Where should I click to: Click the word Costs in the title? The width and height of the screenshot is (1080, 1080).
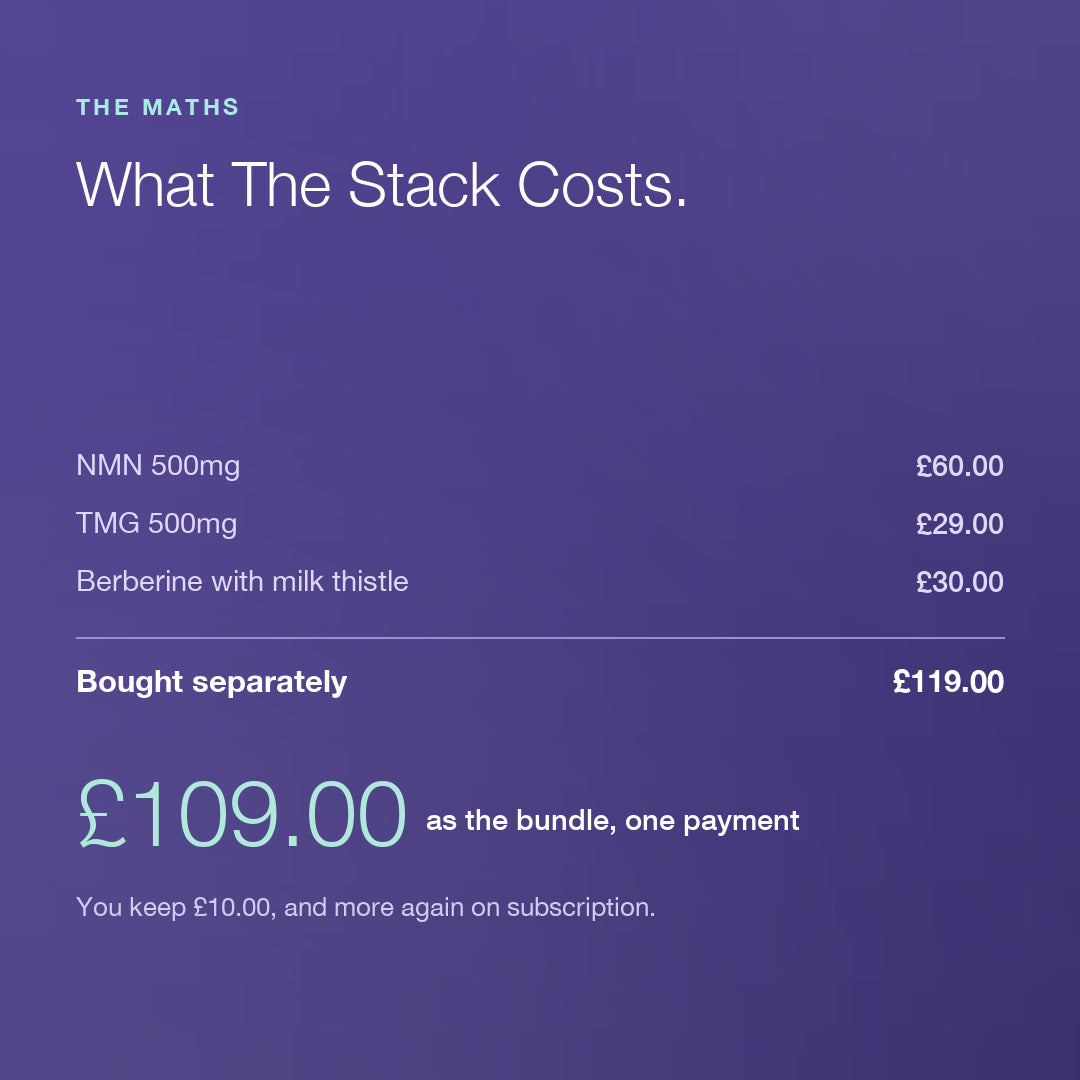tap(602, 185)
